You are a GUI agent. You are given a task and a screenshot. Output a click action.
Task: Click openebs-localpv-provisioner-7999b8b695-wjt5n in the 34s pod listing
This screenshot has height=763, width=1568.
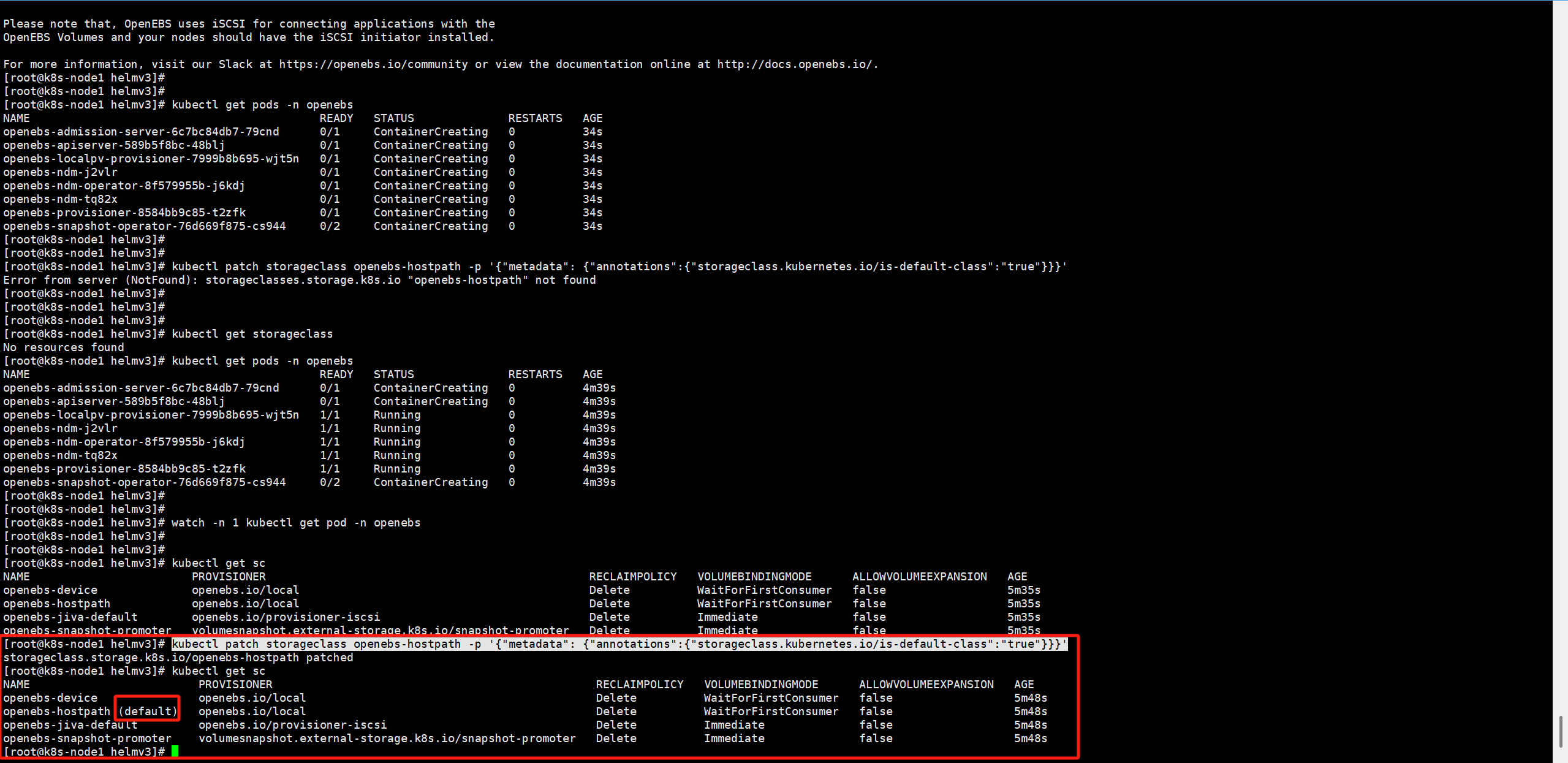click(151, 158)
